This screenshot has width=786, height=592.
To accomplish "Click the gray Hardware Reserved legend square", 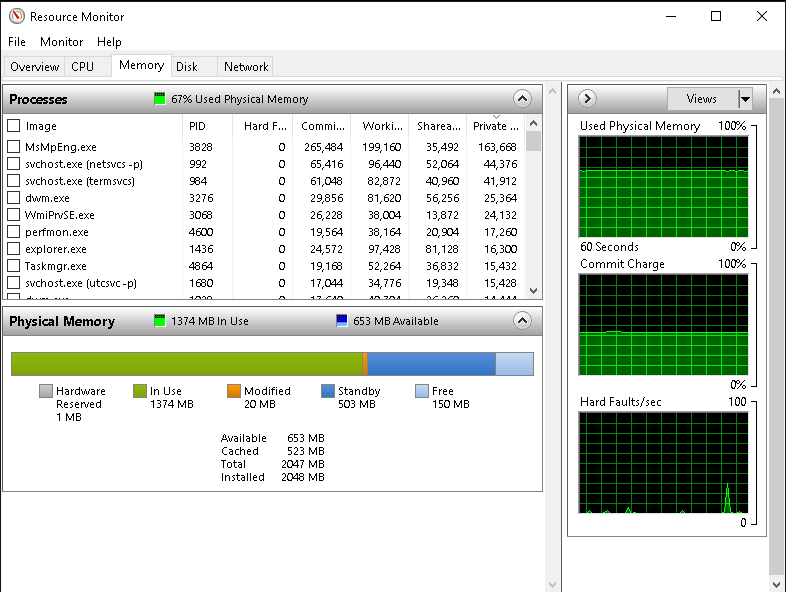I will [46, 391].
